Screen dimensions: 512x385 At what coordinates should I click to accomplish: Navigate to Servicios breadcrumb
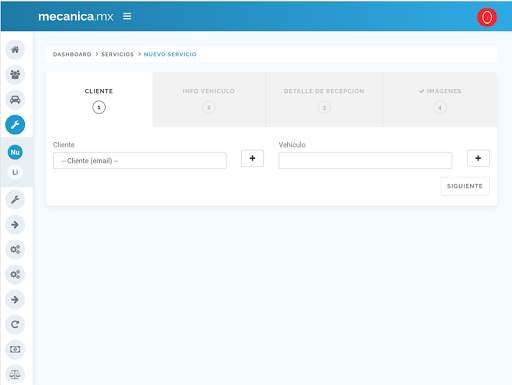pos(117,54)
